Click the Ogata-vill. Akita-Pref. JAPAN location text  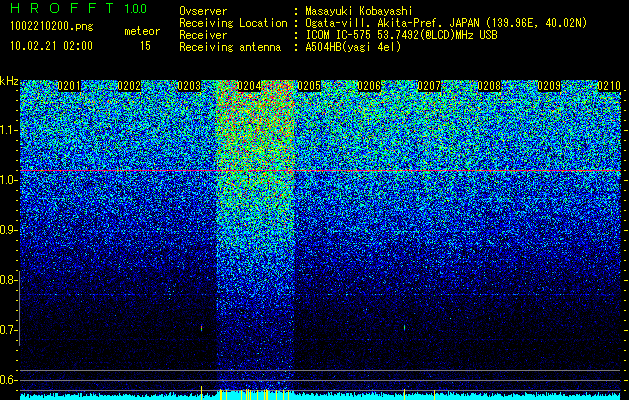(446, 23)
